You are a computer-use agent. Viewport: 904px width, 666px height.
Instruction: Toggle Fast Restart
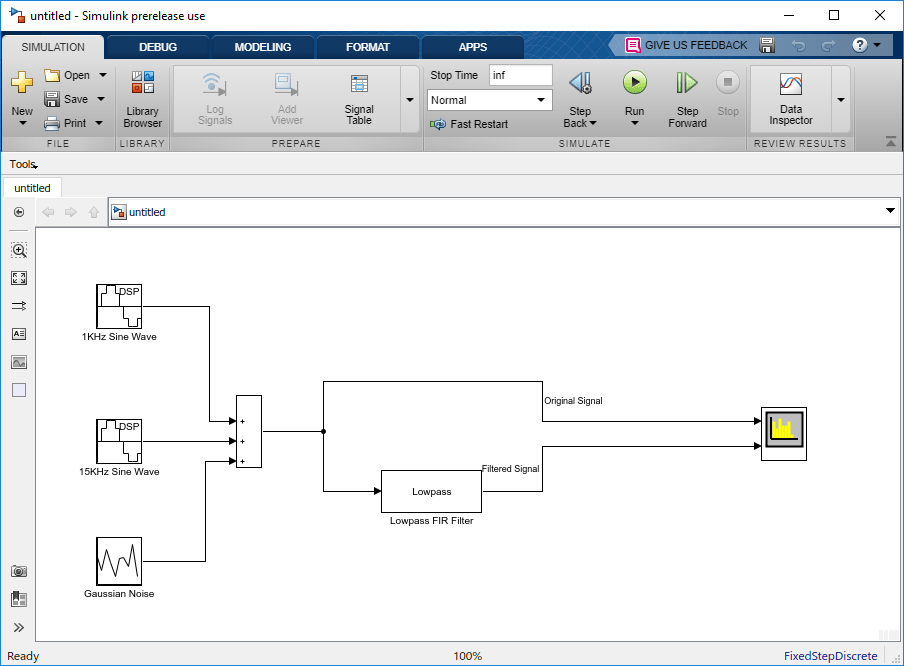click(x=469, y=124)
